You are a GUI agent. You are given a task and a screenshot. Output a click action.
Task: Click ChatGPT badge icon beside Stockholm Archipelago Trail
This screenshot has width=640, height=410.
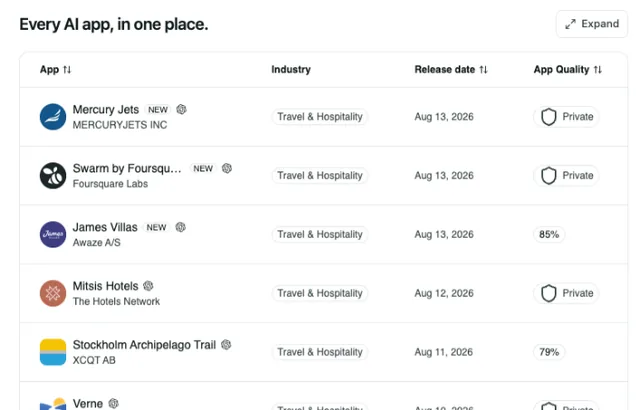click(226, 344)
